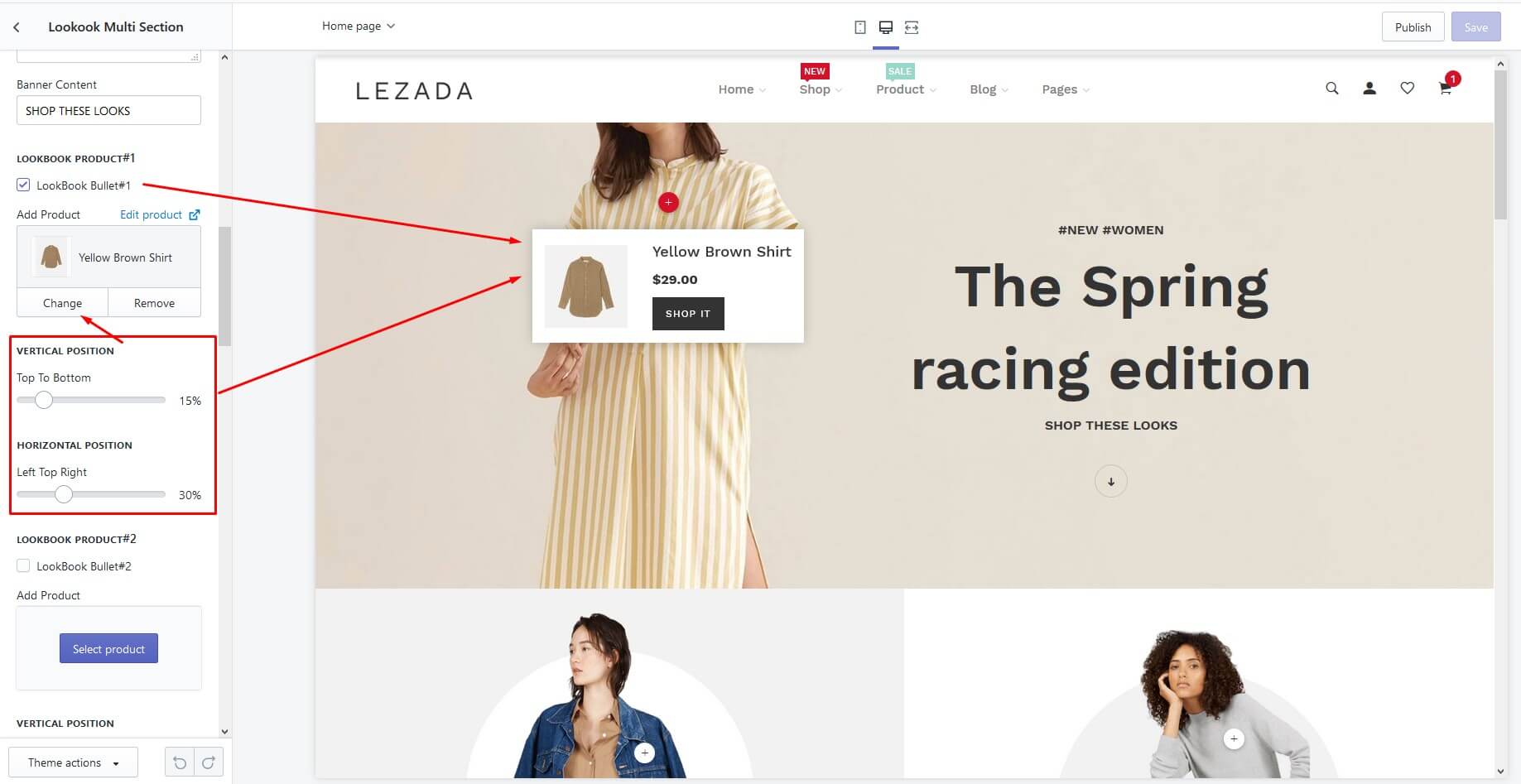Open the Home page dropdown

[x=359, y=26]
